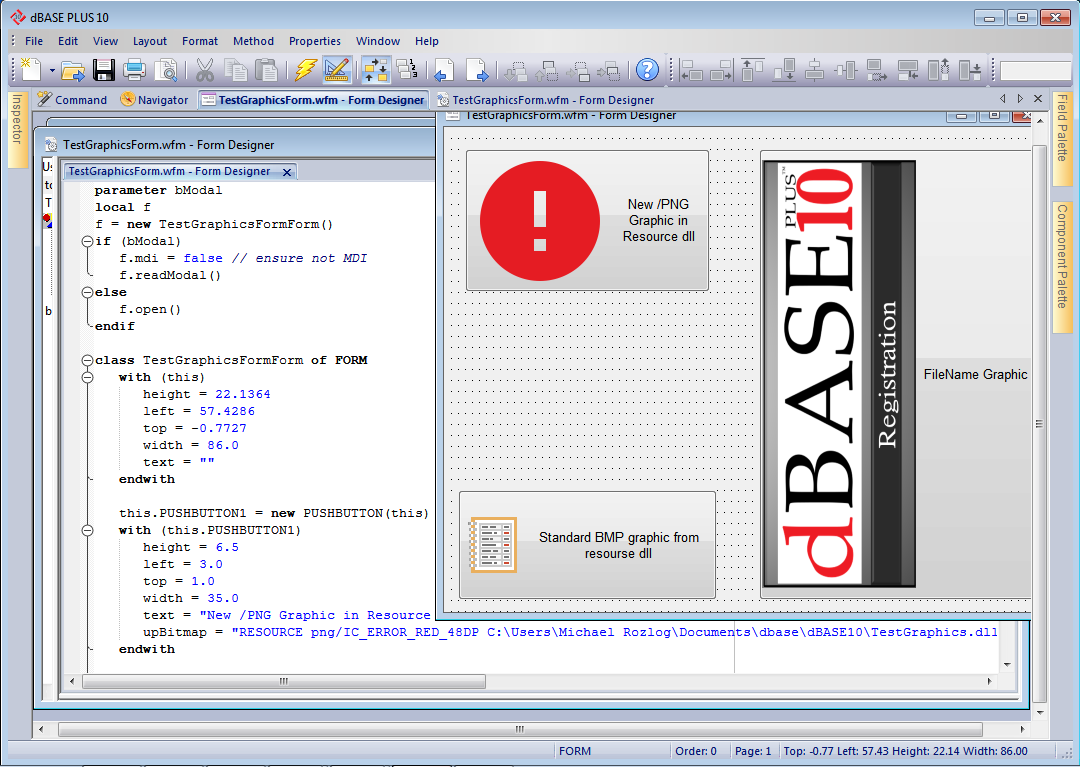Open Print Preview magnifier icon
The height and width of the screenshot is (767, 1080).
[166, 70]
